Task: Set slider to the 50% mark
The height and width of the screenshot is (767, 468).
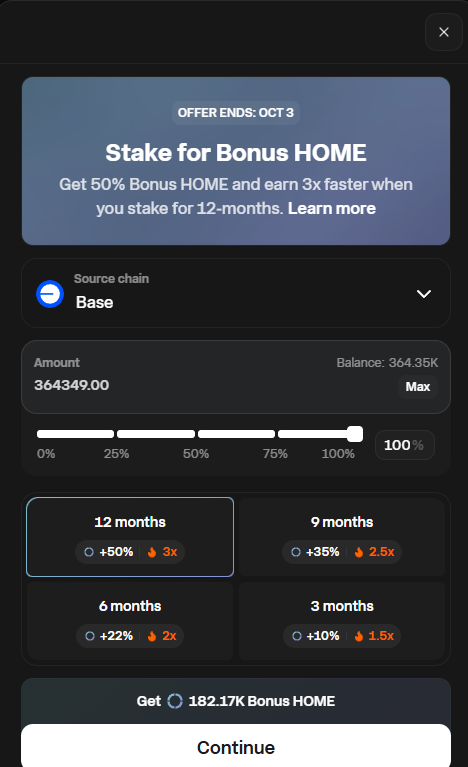Action: click(x=196, y=434)
